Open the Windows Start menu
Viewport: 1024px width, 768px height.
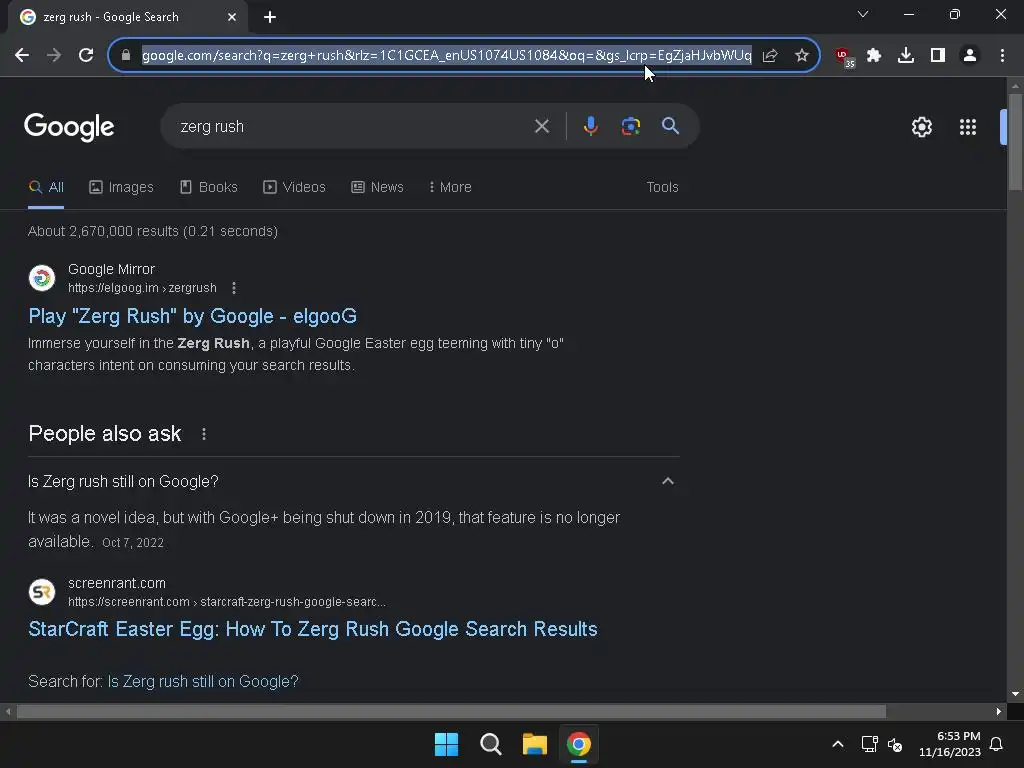[447, 744]
